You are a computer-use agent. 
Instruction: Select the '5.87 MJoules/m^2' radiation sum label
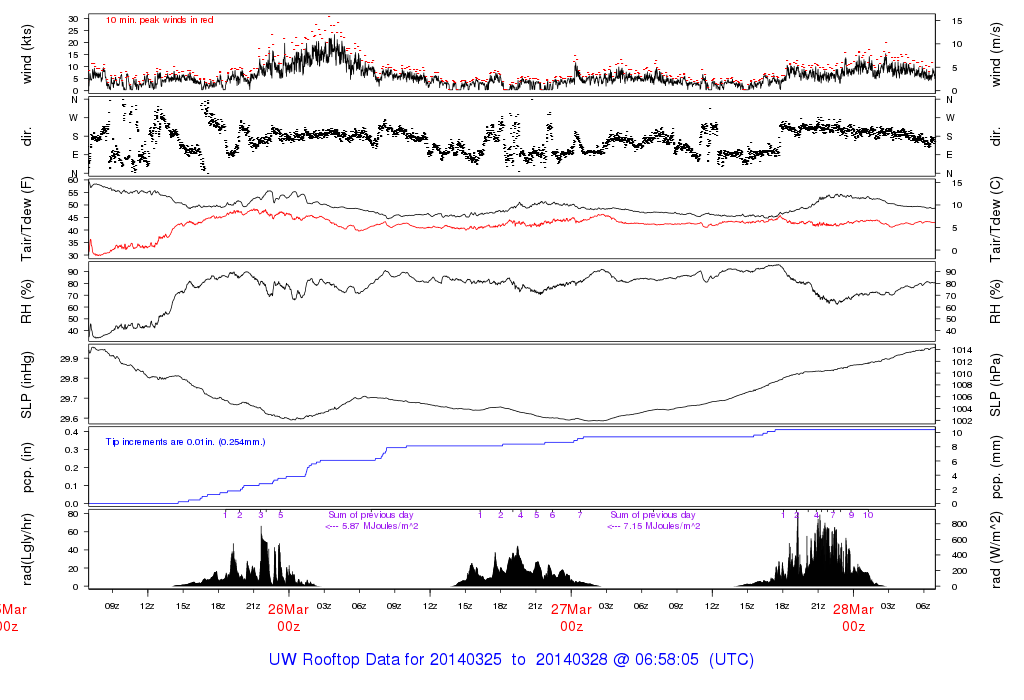tap(381, 526)
